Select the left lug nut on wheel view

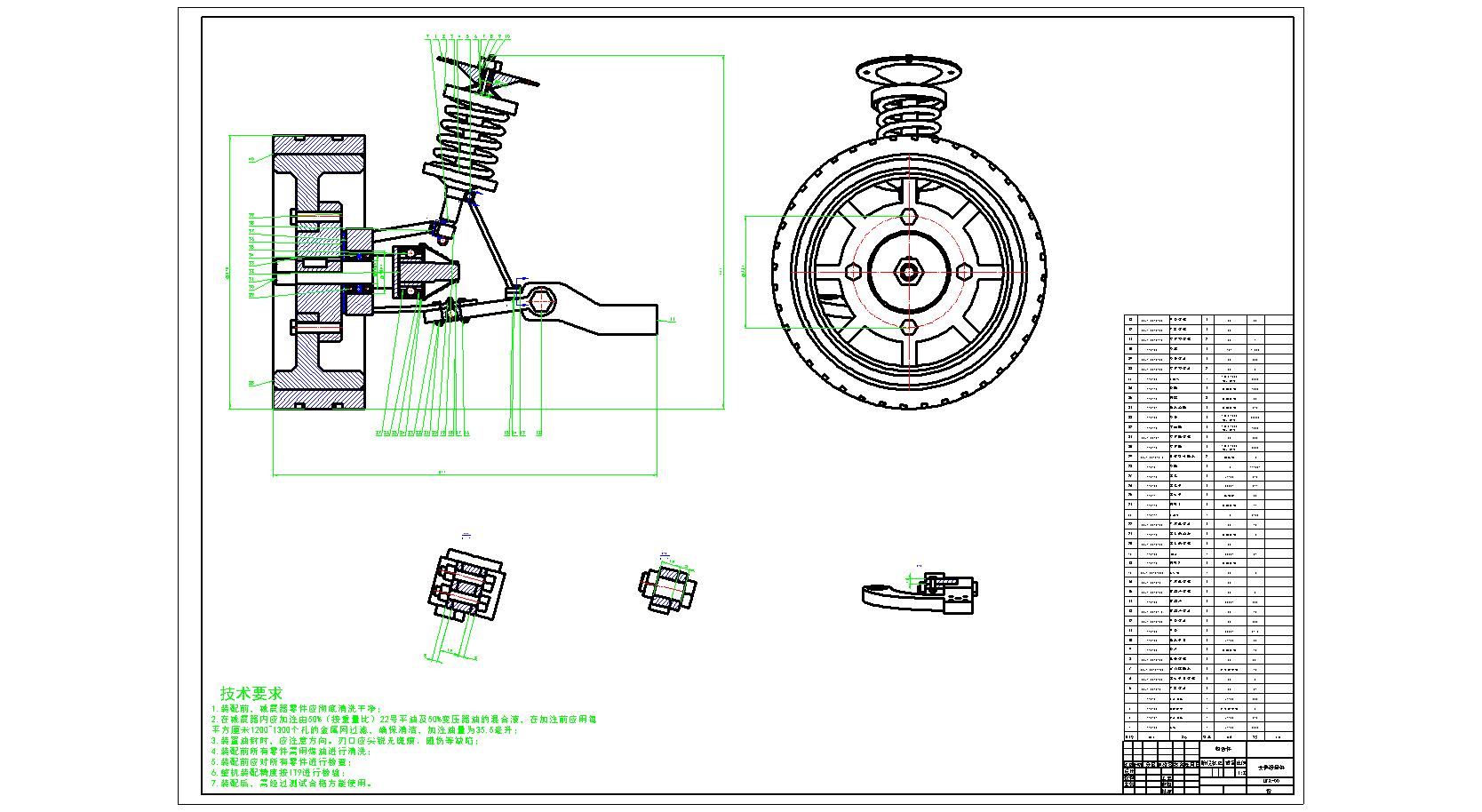coord(852,272)
